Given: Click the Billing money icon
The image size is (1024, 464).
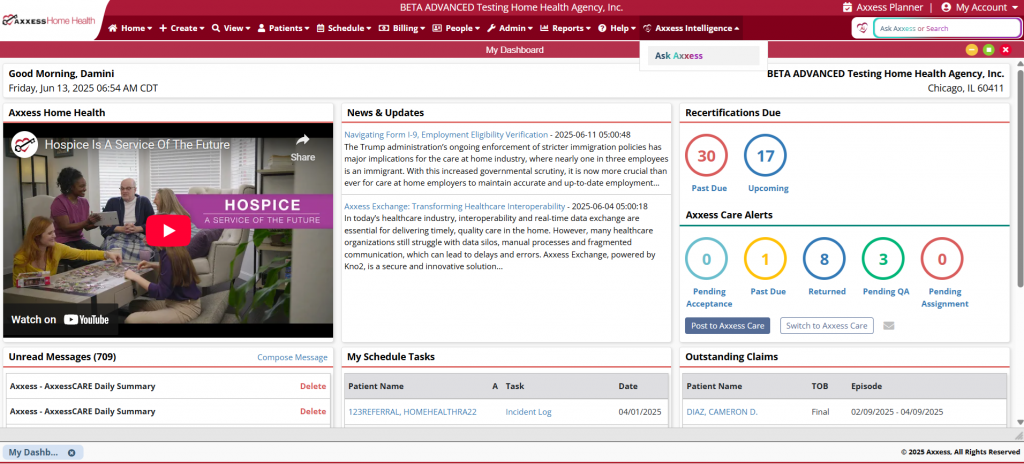Looking at the screenshot, I should click(x=384, y=28).
